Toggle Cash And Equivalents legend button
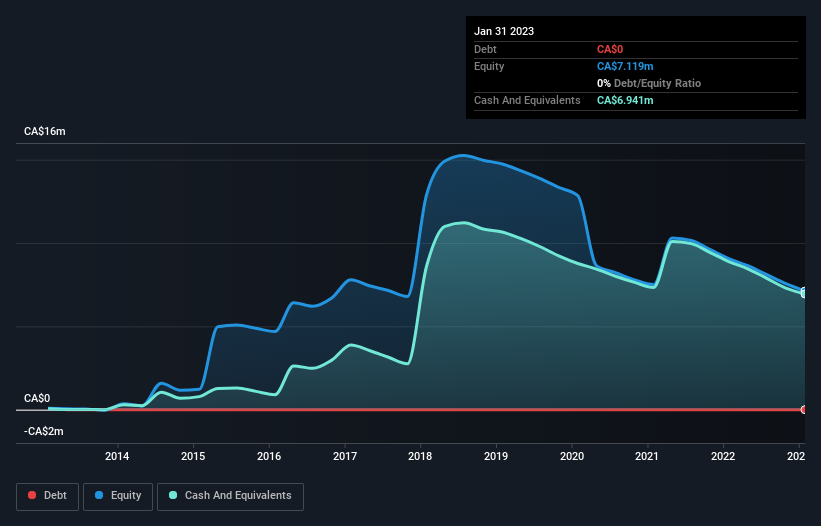 click(230, 496)
